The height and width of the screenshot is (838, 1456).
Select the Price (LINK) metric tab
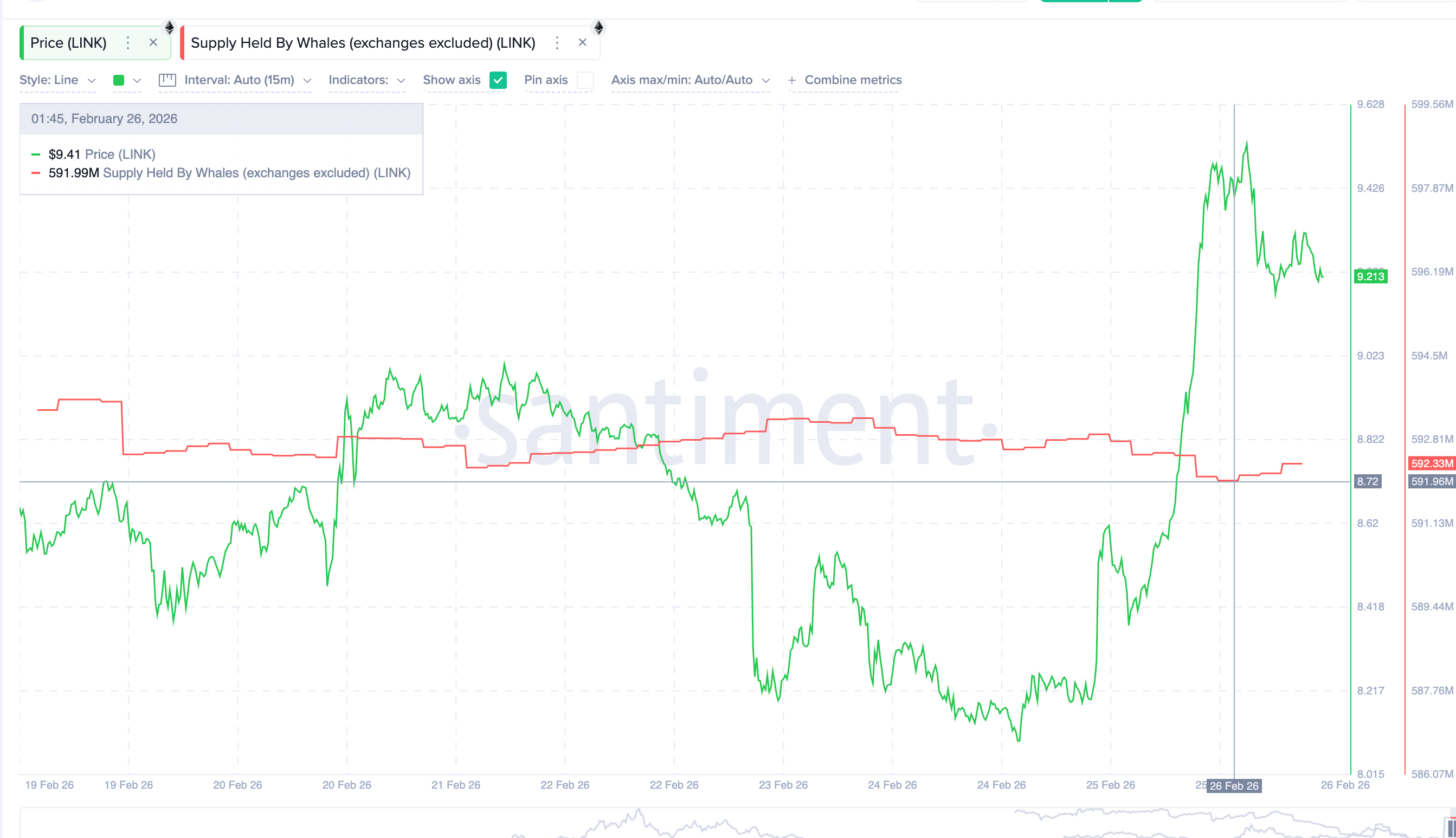click(68, 43)
